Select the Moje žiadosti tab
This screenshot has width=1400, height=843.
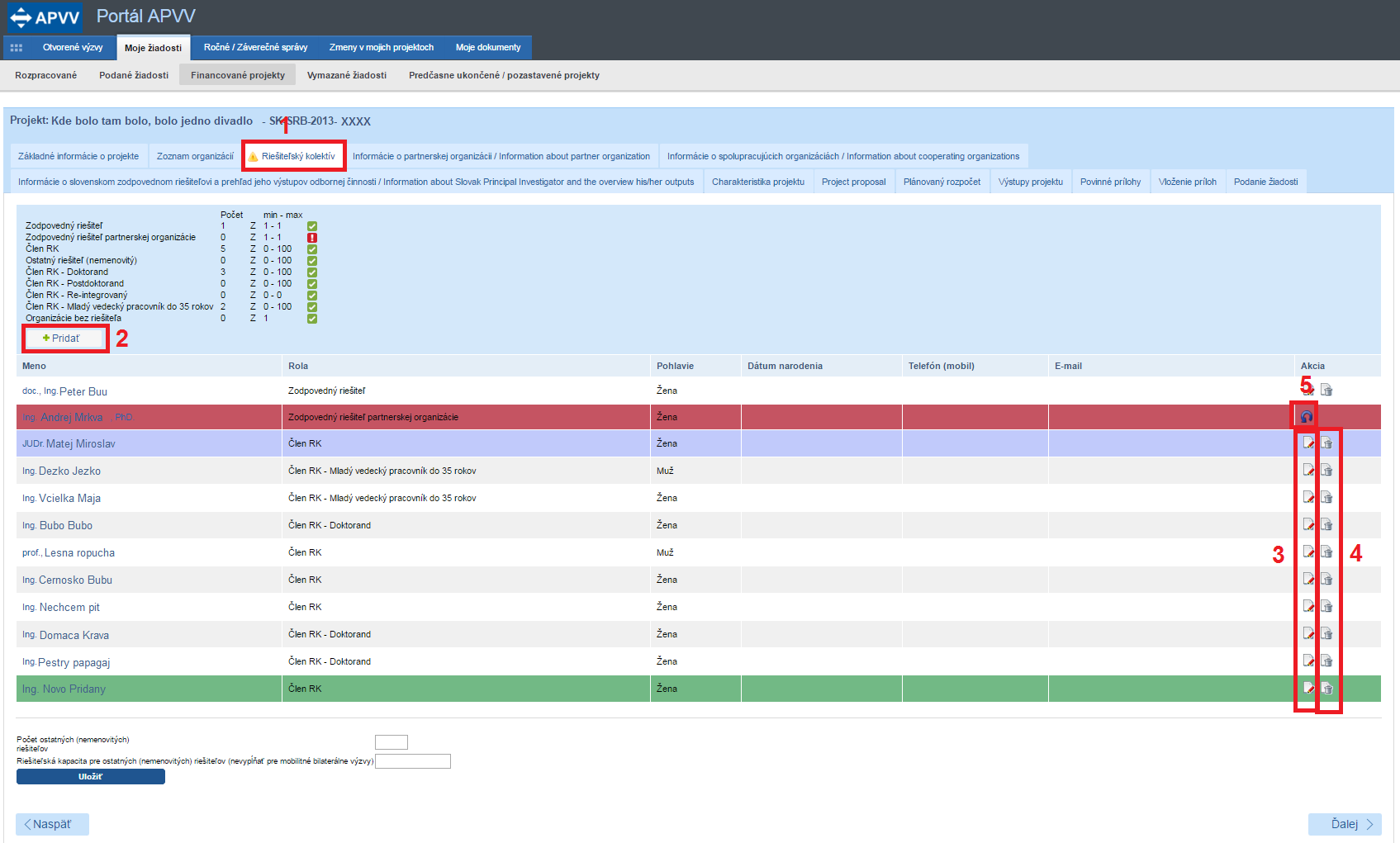coord(153,48)
